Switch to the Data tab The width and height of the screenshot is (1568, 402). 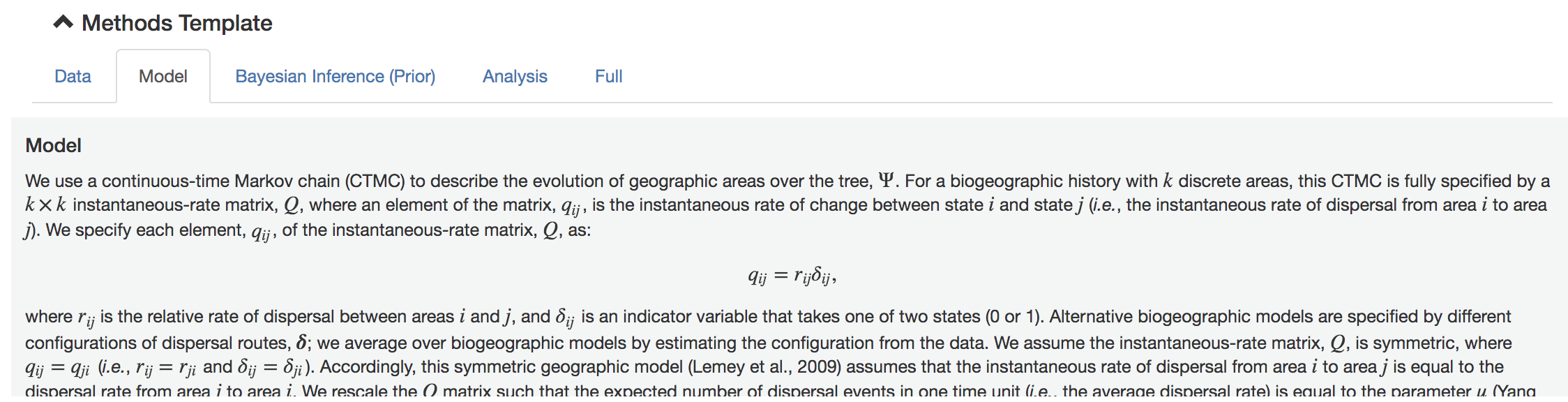click(x=73, y=76)
